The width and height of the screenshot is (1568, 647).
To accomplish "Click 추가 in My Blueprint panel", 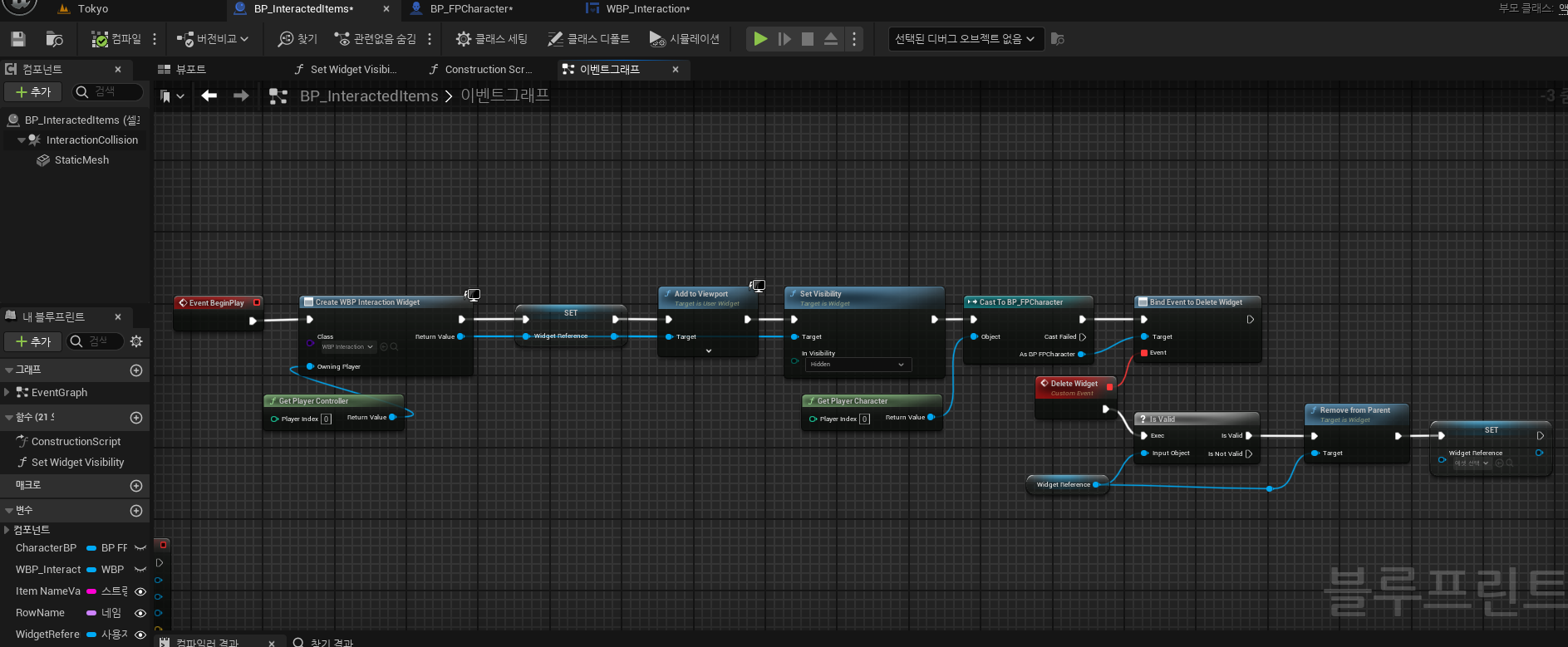I will (x=33, y=341).
